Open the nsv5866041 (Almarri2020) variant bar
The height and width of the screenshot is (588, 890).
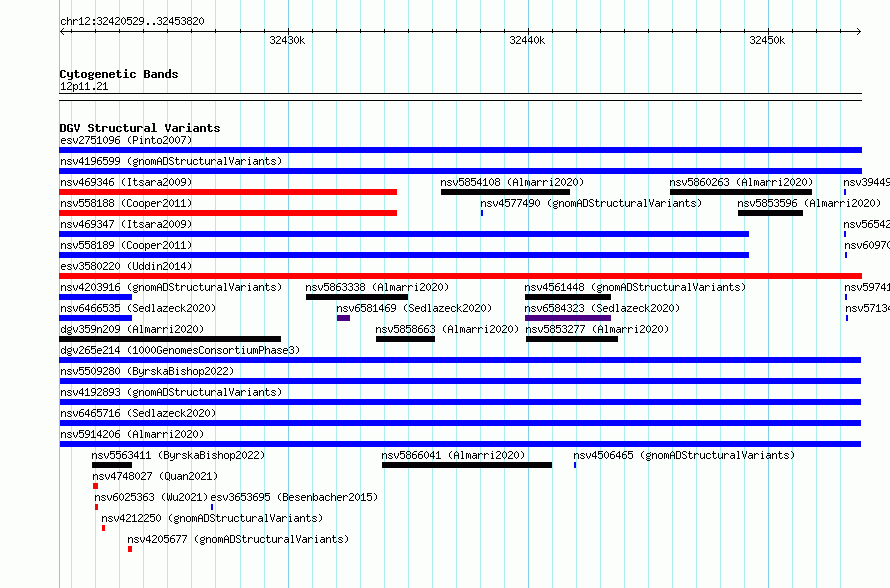pyautogui.click(x=467, y=465)
